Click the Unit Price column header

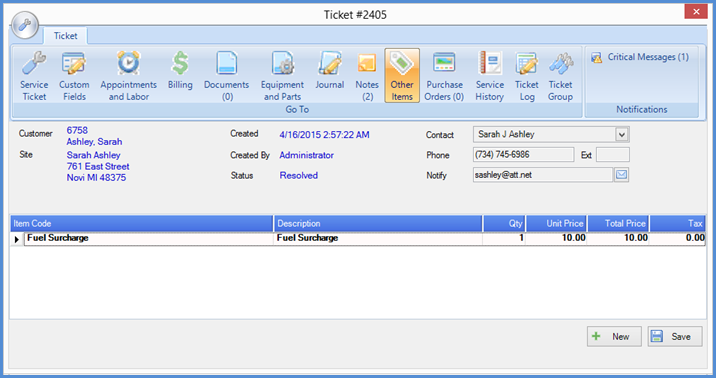point(557,223)
